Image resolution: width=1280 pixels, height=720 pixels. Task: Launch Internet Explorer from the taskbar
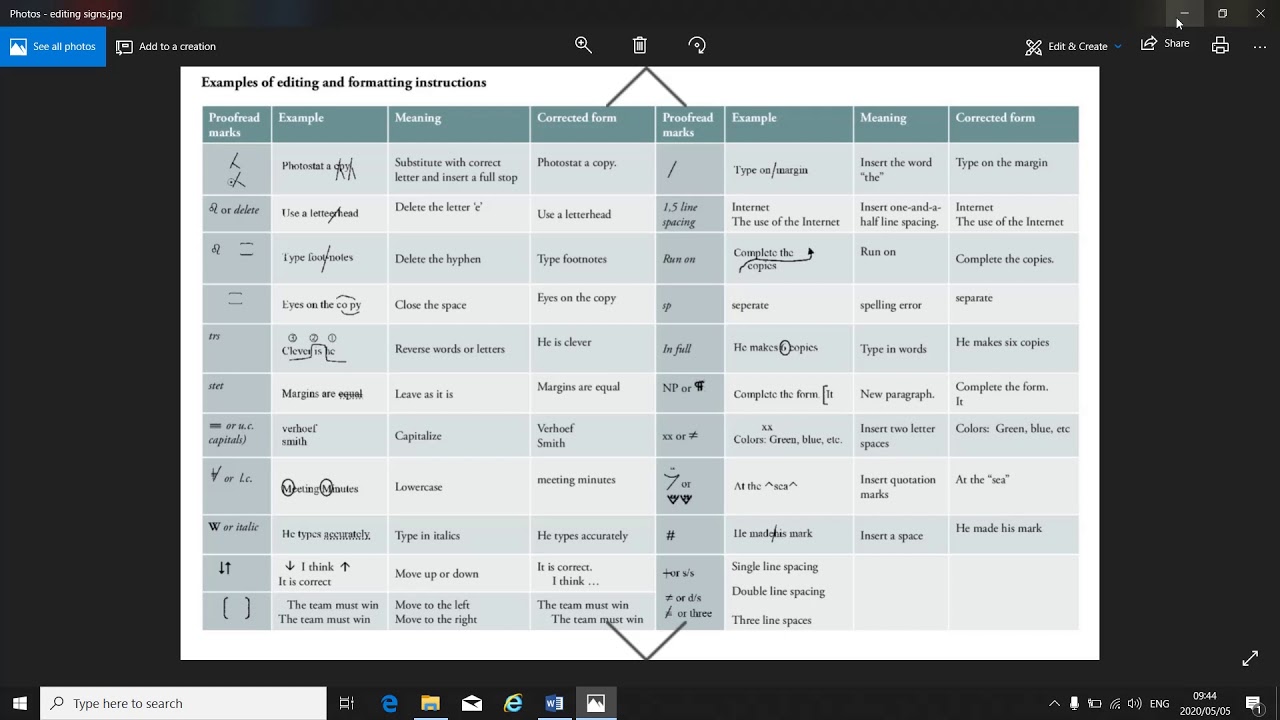coord(513,703)
